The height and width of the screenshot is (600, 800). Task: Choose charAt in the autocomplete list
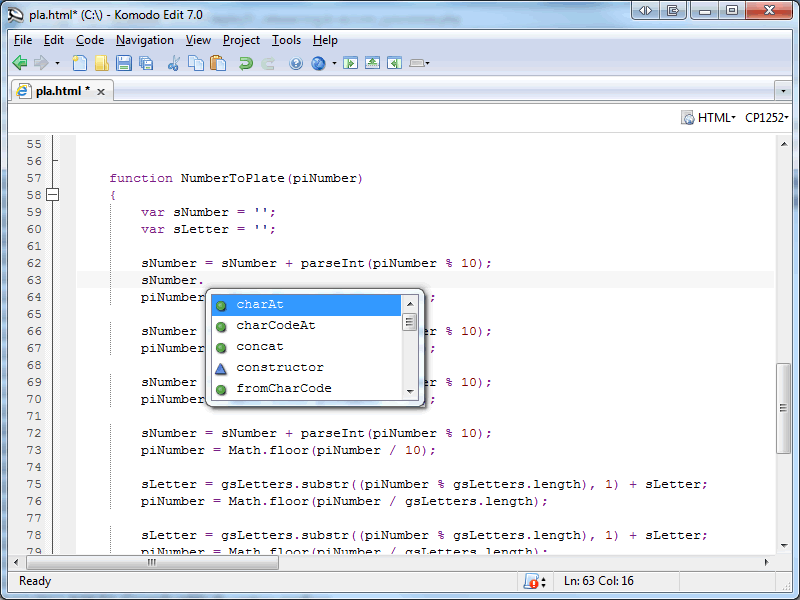(306, 305)
